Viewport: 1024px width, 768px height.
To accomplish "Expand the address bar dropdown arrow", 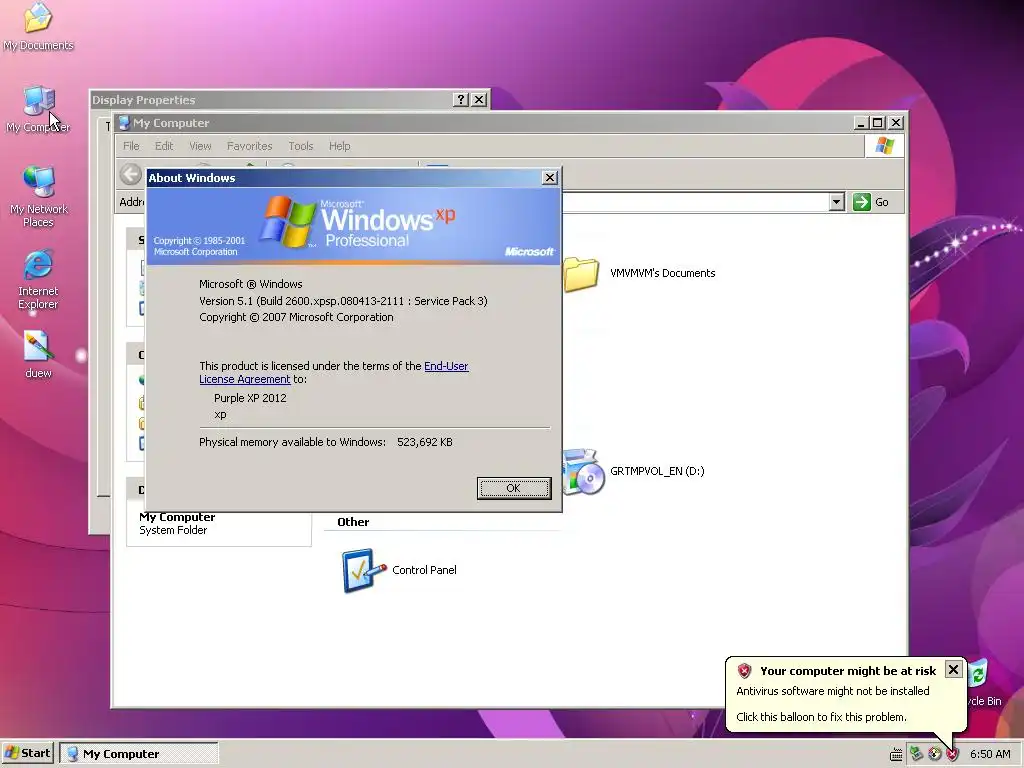I will 837,202.
